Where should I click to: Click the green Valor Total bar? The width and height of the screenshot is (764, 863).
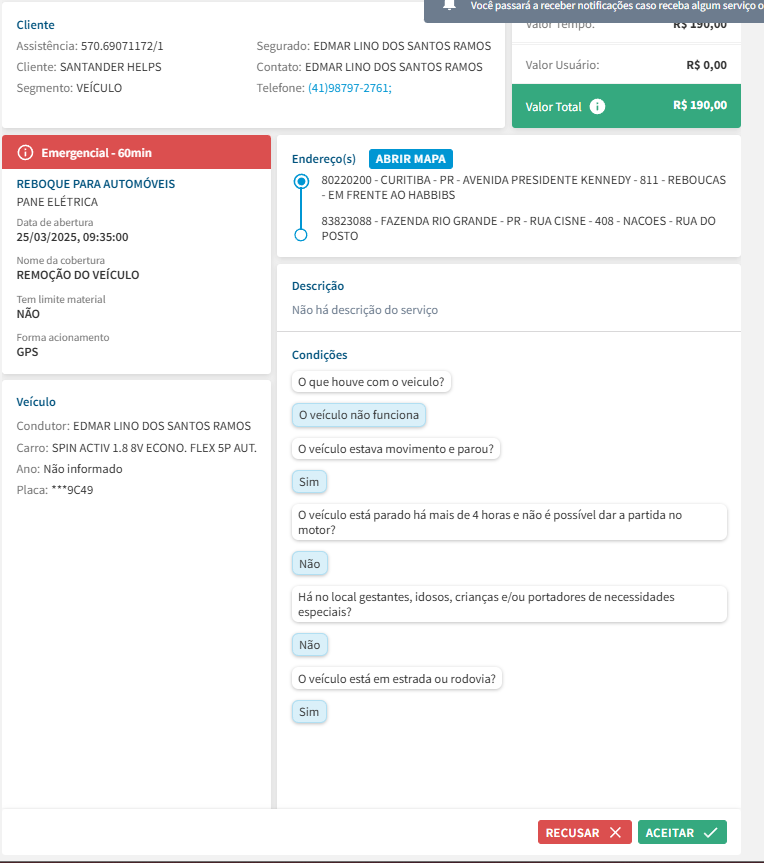[626, 106]
